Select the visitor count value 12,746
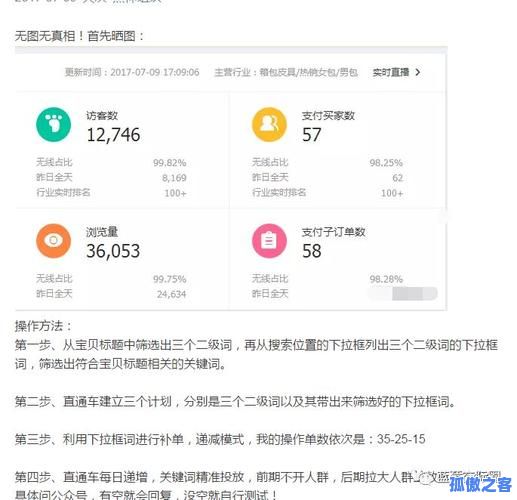This screenshot has height=500, width=517. (x=113, y=135)
